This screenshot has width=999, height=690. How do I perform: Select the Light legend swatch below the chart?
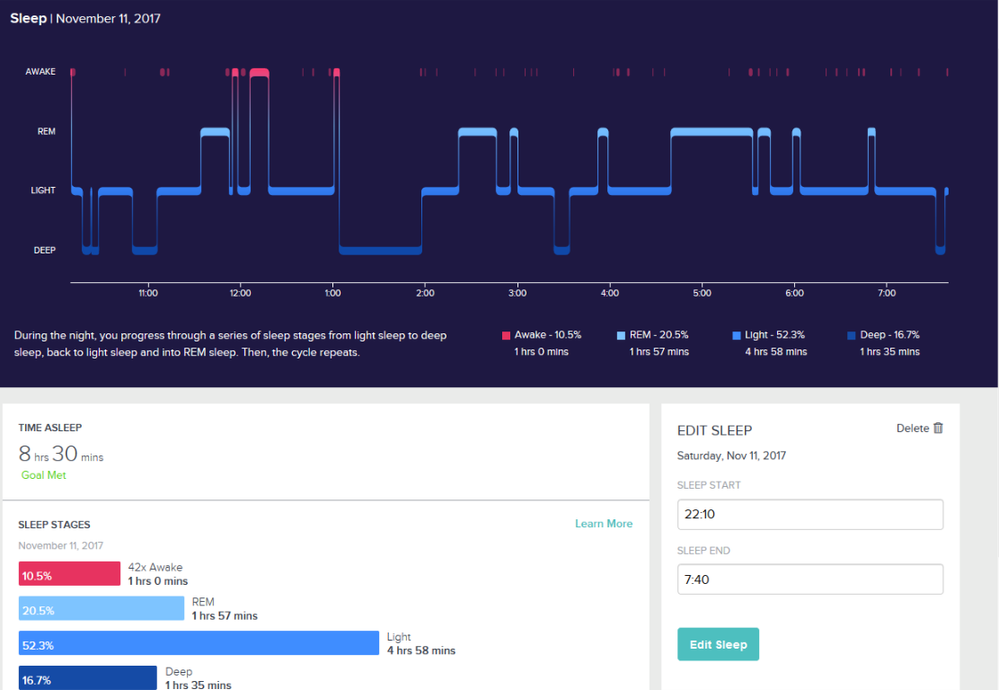[x=737, y=336]
